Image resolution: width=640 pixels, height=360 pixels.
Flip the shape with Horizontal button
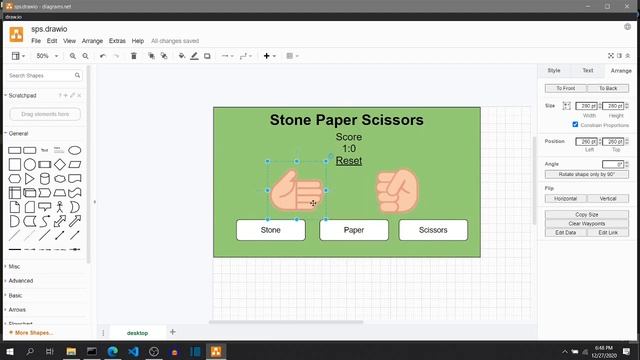tap(565, 198)
